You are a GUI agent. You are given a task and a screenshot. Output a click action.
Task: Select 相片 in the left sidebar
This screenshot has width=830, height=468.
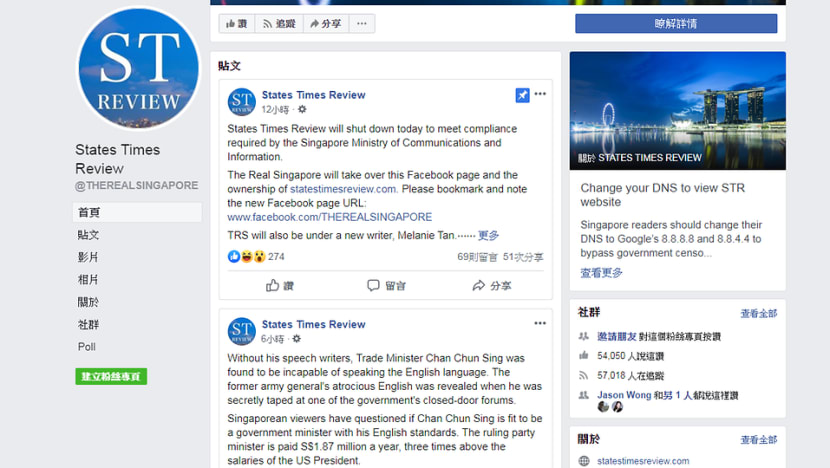(88, 280)
